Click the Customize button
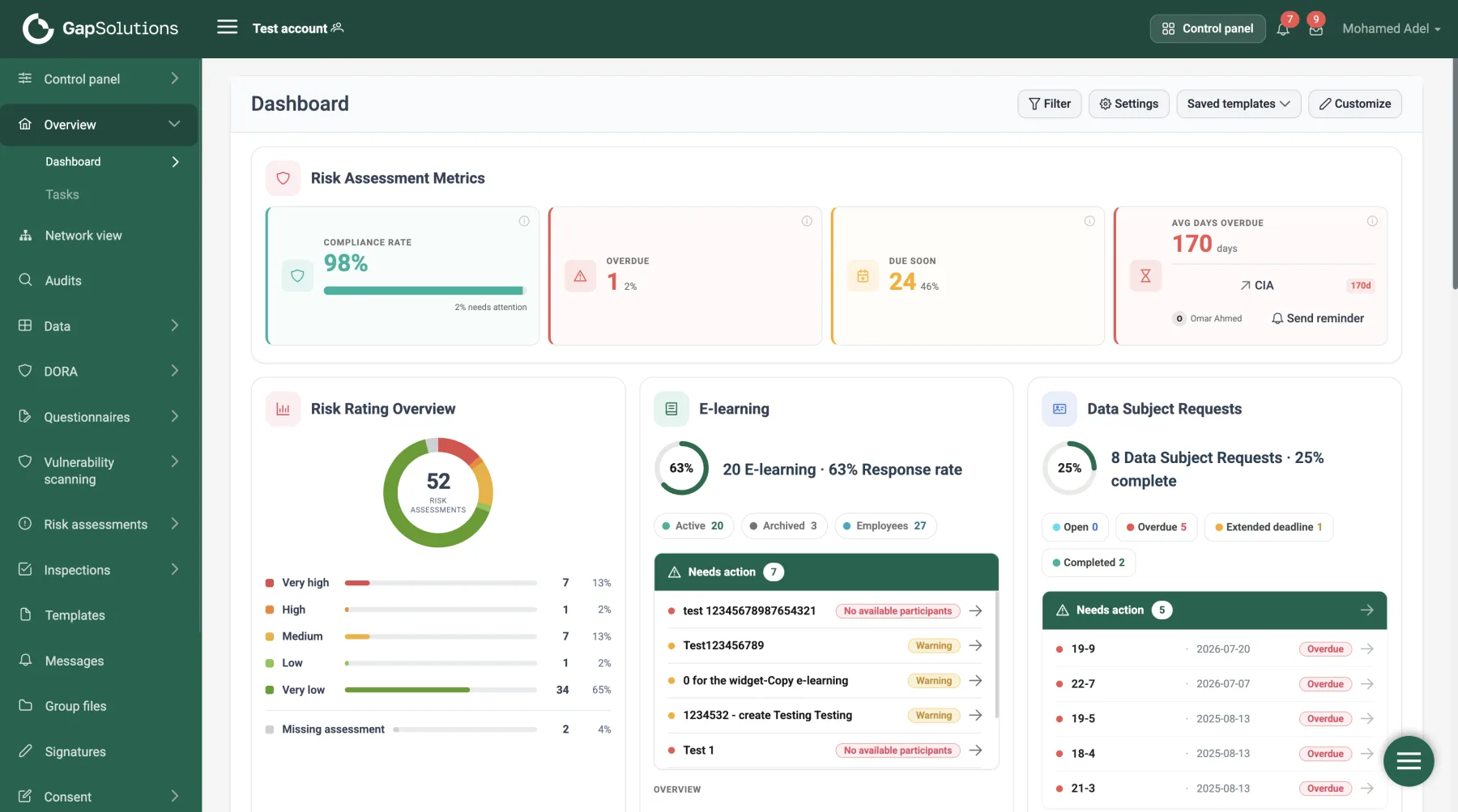 (x=1355, y=104)
